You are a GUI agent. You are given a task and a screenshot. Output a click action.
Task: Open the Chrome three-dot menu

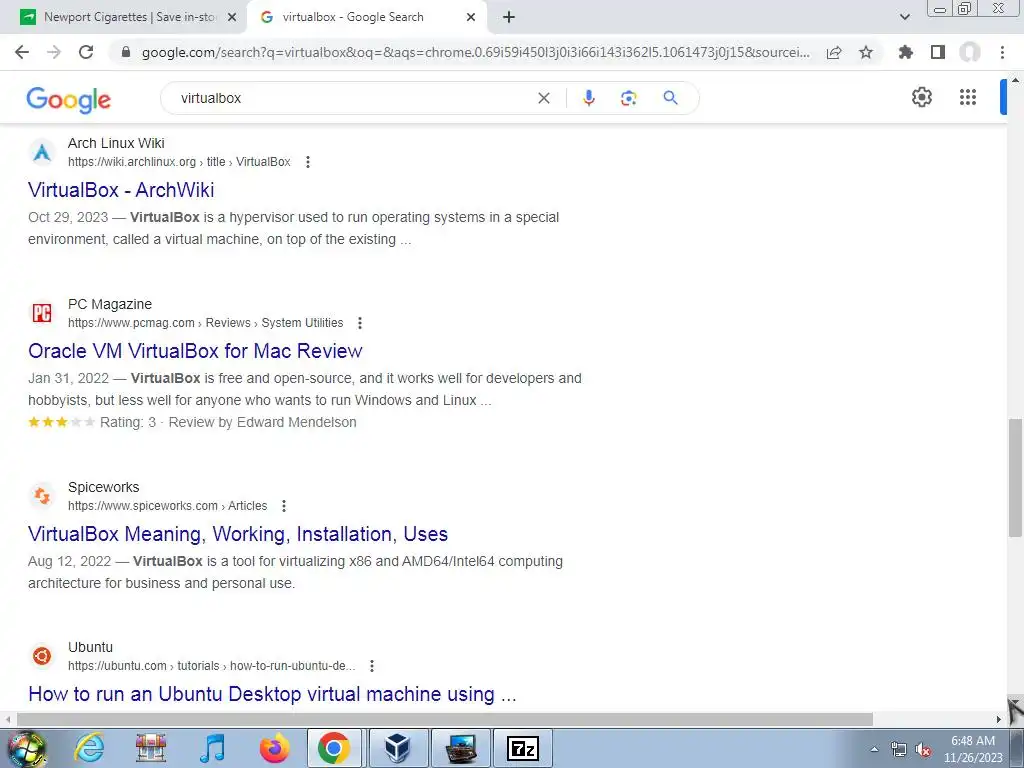[x=1002, y=52]
